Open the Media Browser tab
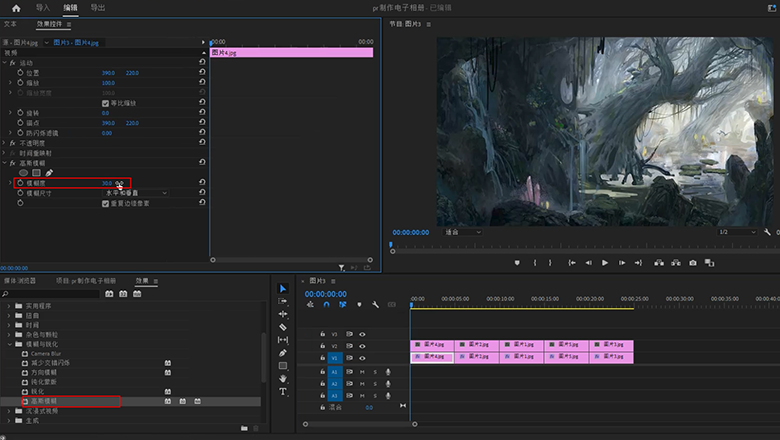Viewport: 780px width, 440px height. point(20,281)
